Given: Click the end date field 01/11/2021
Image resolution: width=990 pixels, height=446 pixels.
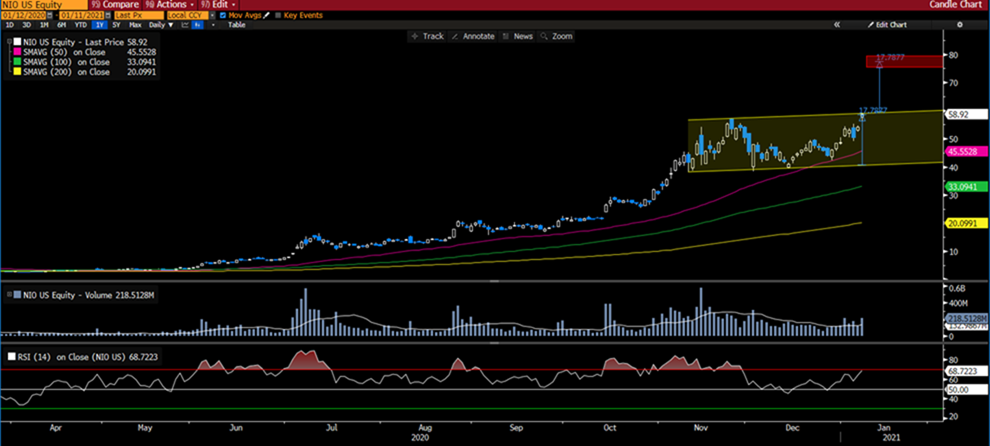Looking at the screenshot, I should click(82, 15).
